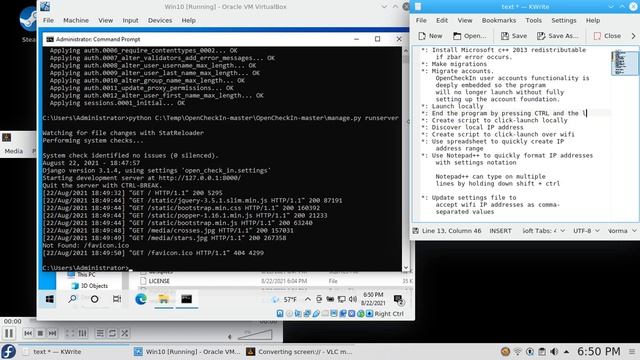Open the Fedora Wi-Fi tray icon
640x360 pixels.
point(518,351)
